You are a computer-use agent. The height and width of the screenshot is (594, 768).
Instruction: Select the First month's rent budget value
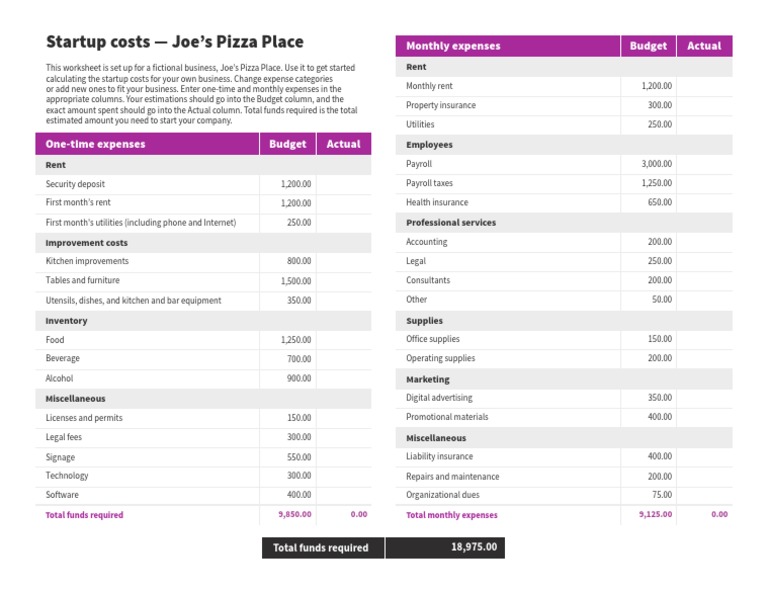coord(296,203)
